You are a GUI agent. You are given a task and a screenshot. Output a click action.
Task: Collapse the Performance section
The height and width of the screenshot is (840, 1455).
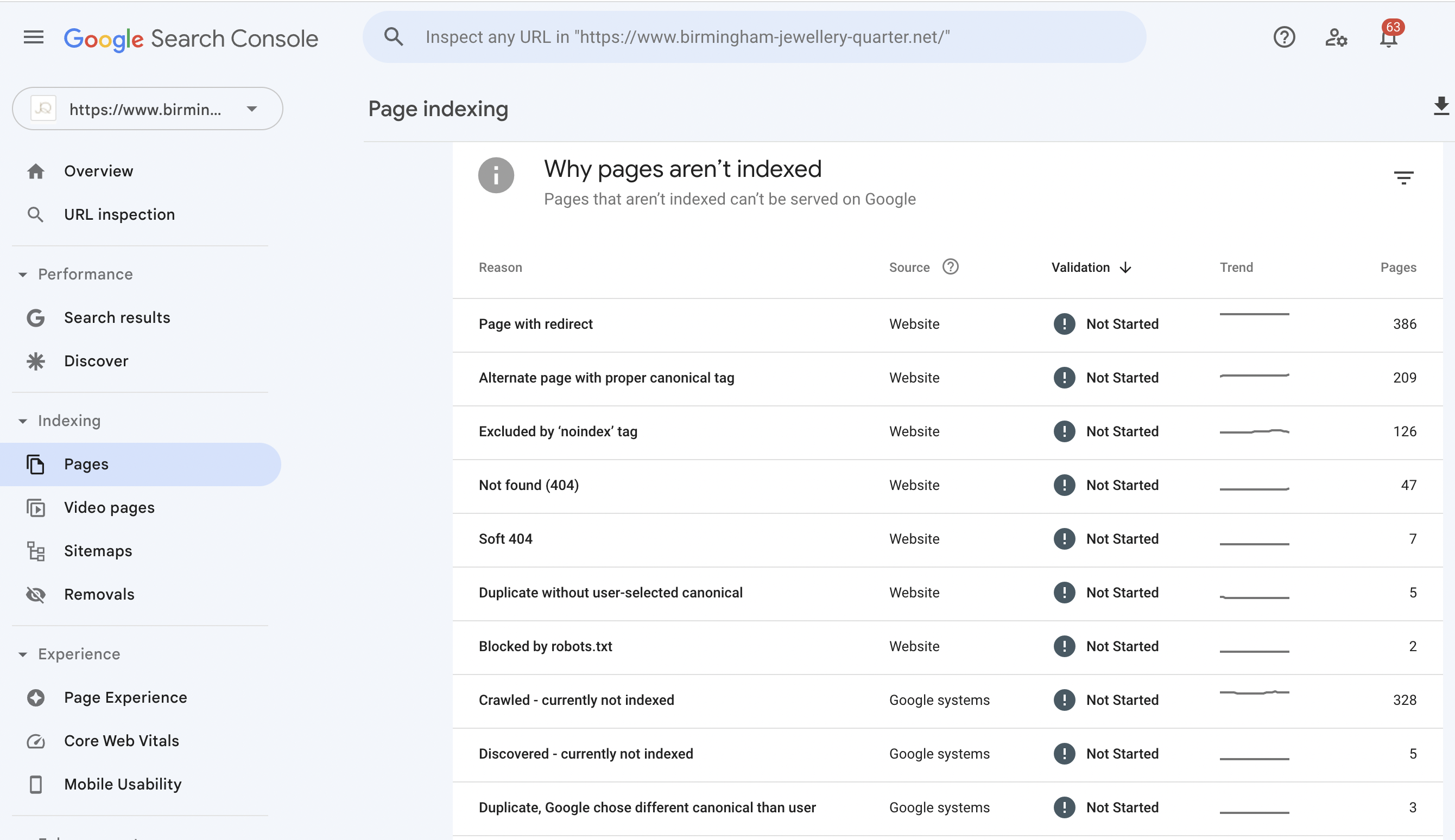[x=22, y=275]
